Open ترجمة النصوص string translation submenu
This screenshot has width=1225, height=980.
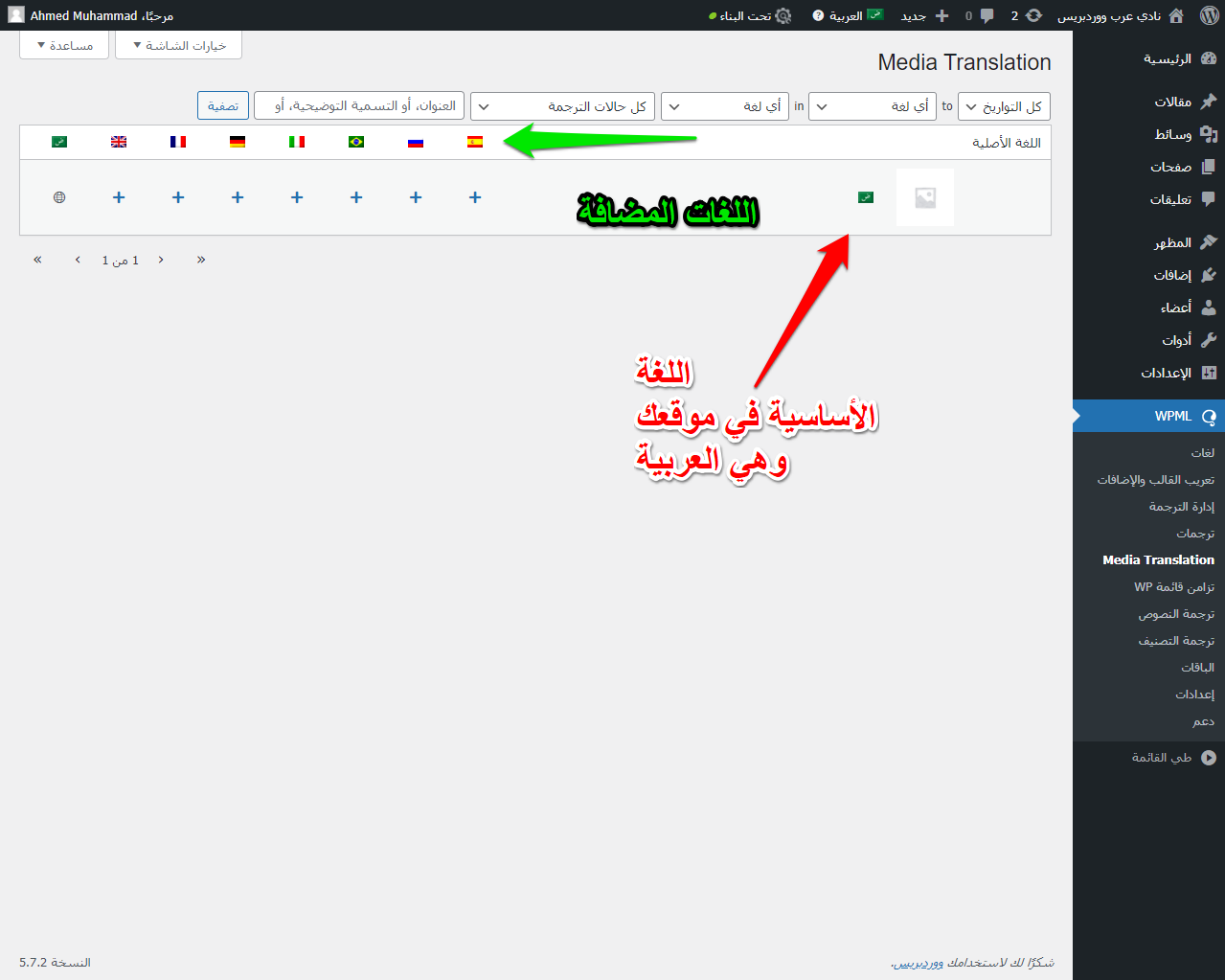[1176, 613]
